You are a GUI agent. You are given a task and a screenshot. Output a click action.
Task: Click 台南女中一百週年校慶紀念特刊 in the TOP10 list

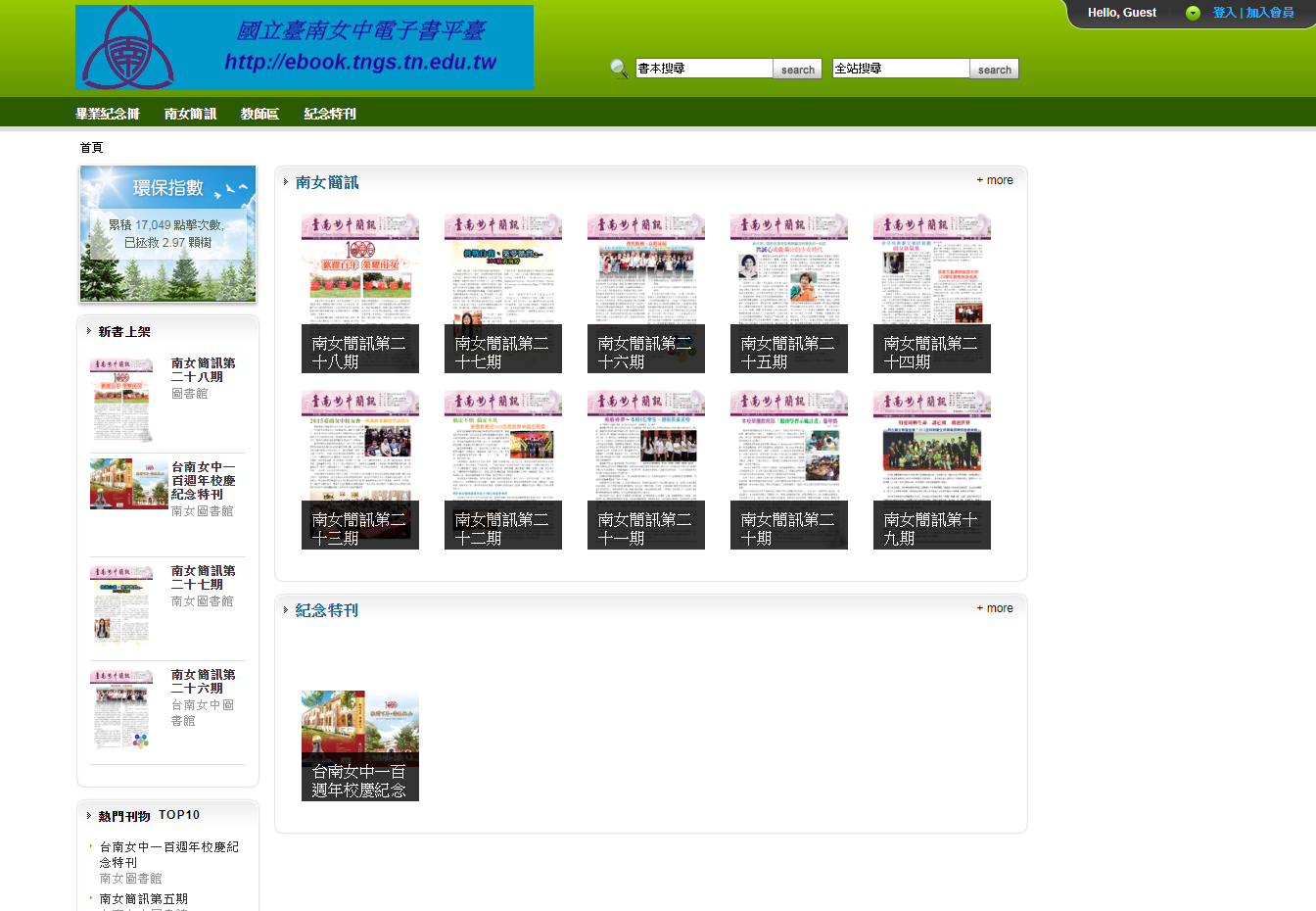169,854
